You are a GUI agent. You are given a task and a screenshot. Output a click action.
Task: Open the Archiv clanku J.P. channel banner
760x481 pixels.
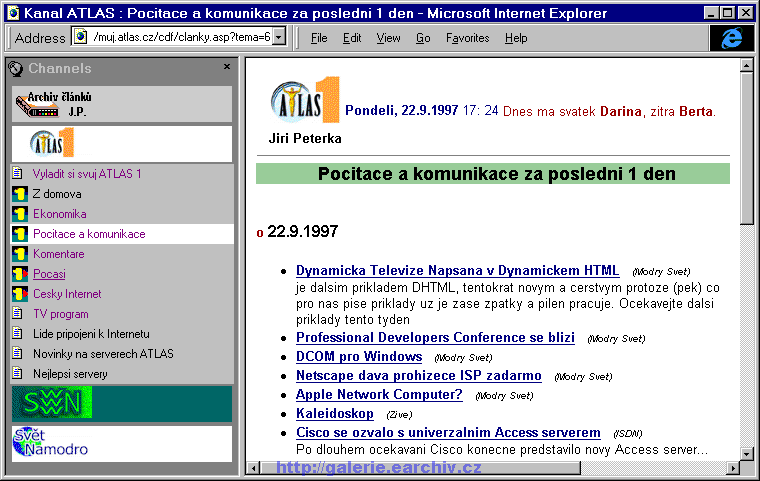pos(122,104)
